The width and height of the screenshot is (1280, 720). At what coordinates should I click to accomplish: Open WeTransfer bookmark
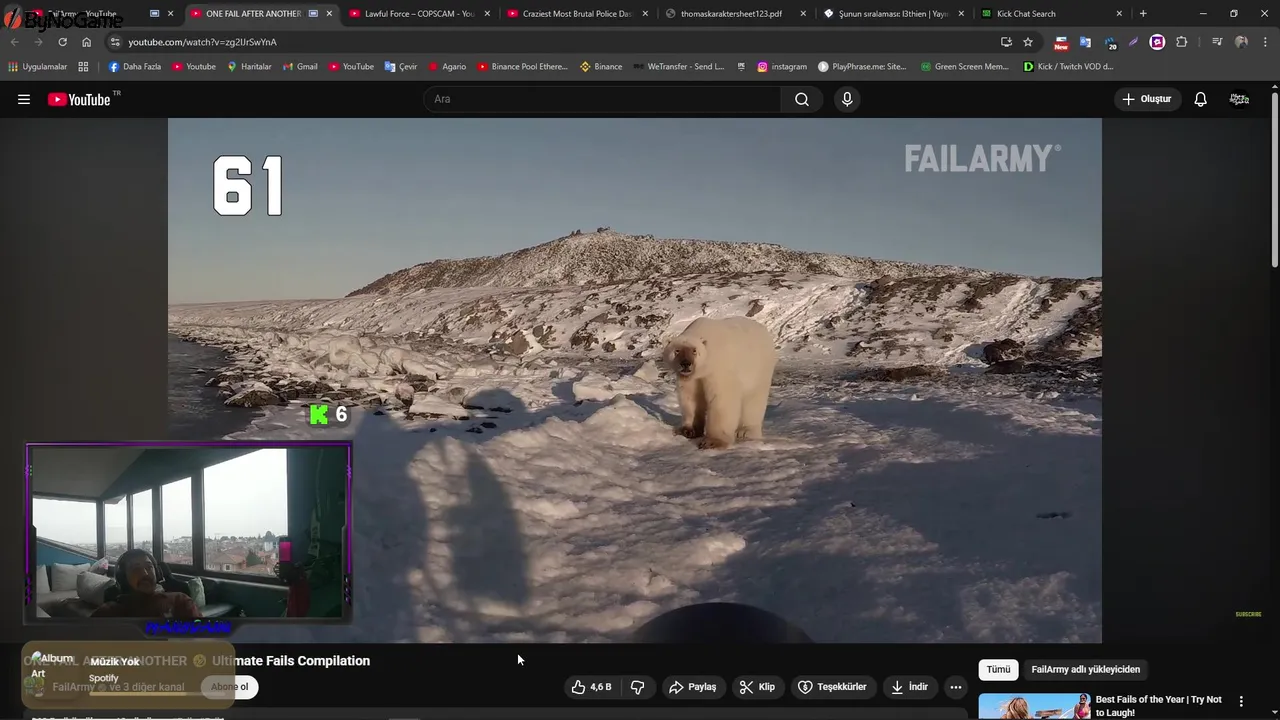(x=678, y=66)
